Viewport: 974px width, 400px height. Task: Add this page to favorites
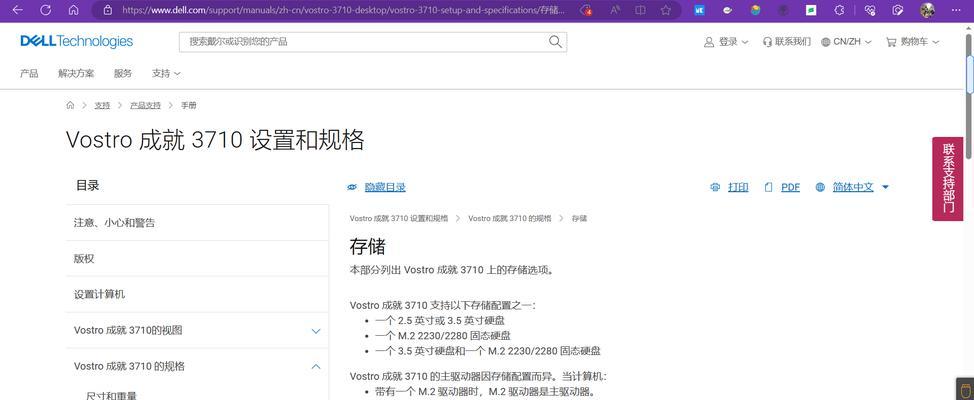coord(666,10)
